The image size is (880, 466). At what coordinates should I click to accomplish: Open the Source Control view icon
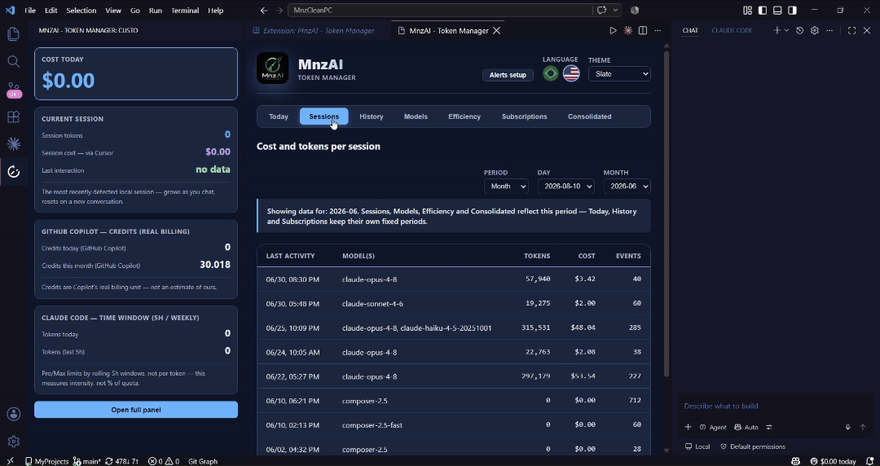pyautogui.click(x=13, y=89)
